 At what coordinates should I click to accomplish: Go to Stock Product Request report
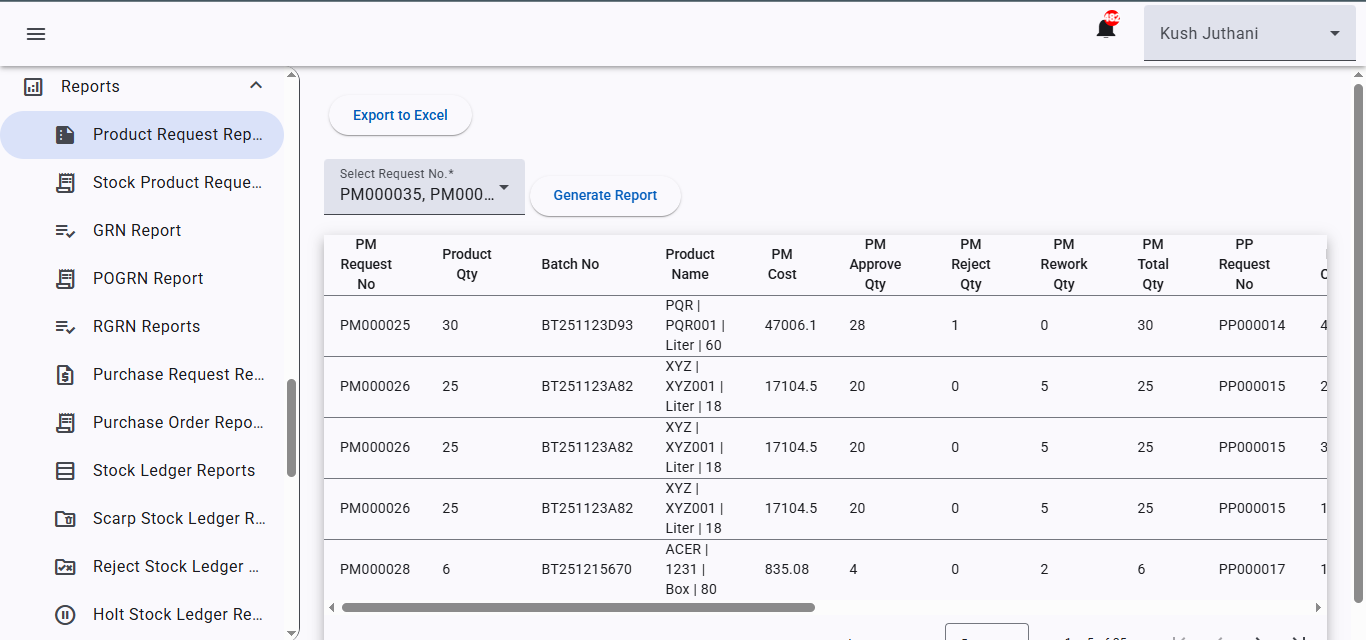pyautogui.click(x=177, y=183)
